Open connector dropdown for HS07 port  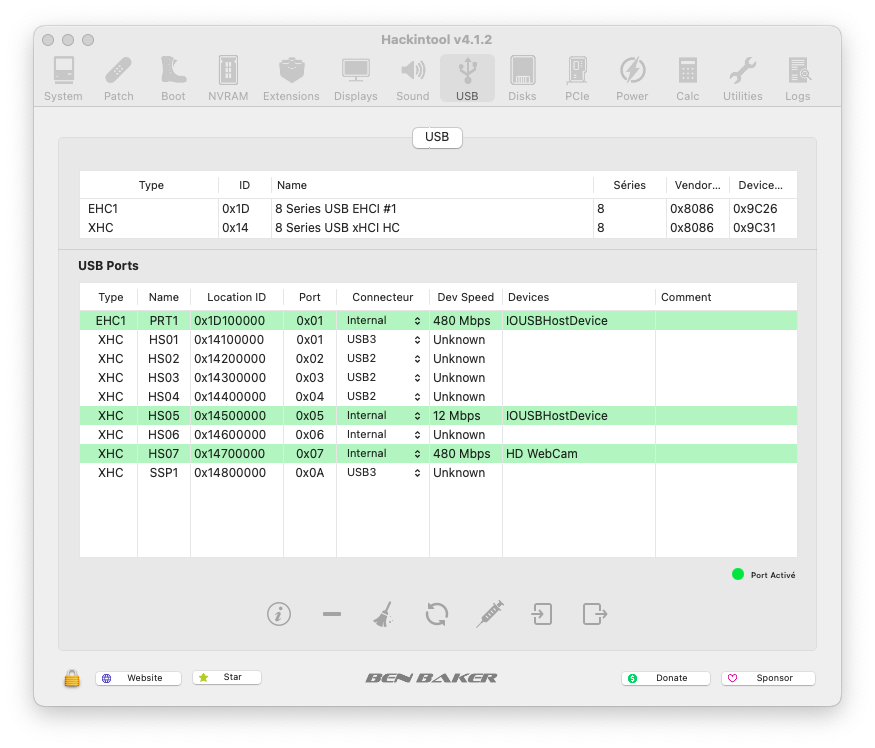click(383, 453)
